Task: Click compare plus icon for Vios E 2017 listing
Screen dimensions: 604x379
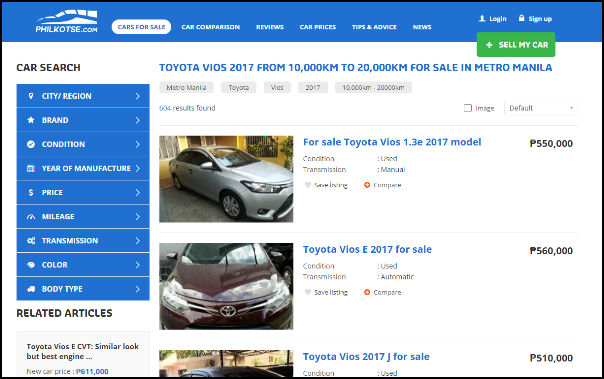Action: pyautogui.click(x=367, y=292)
